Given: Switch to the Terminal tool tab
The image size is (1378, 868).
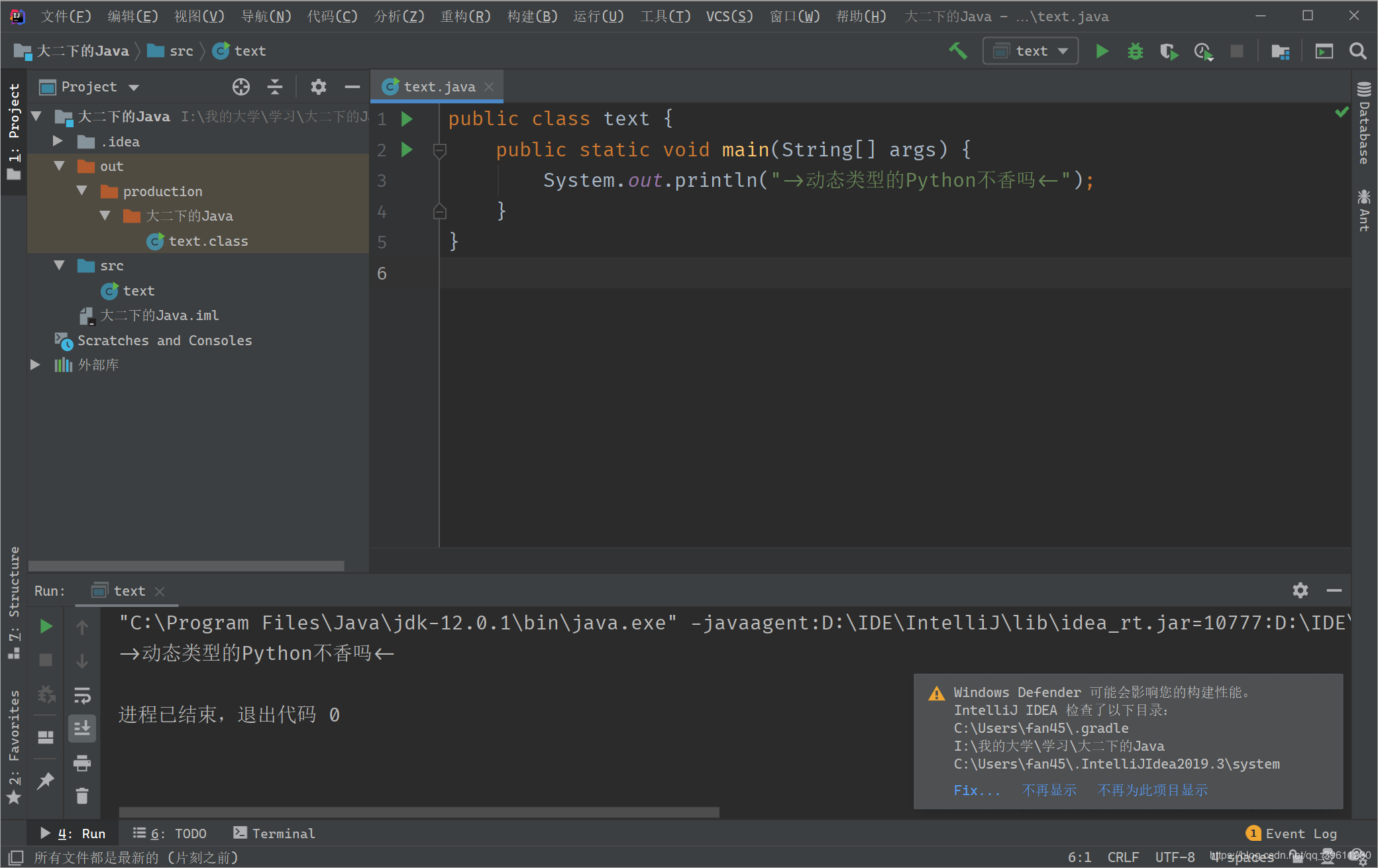Looking at the screenshot, I should pos(274,834).
